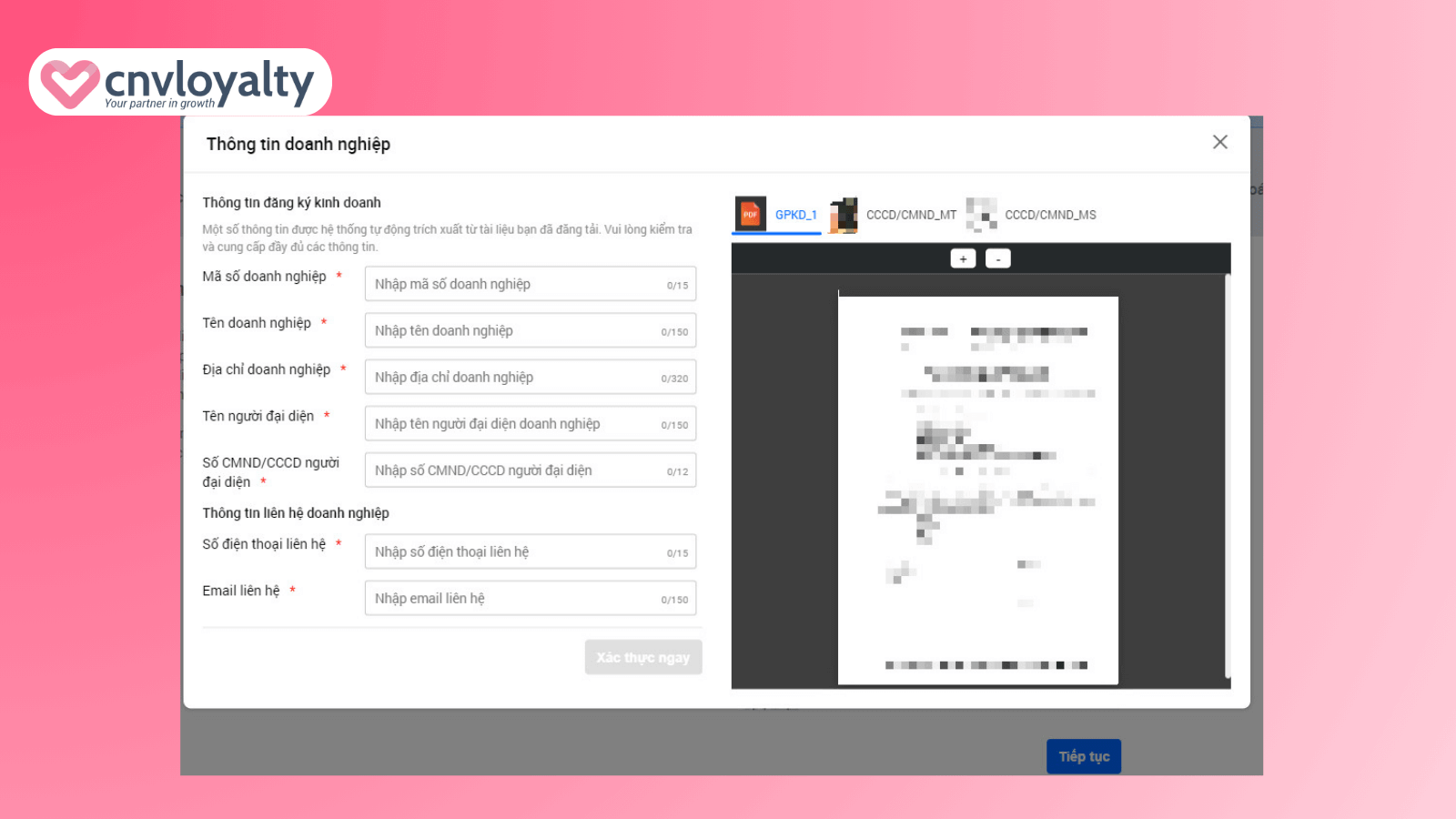This screenshot has width=1456, height=819.
Task: Select the Địa chỉ doanh nghiệp input
Action: [516, 378]
